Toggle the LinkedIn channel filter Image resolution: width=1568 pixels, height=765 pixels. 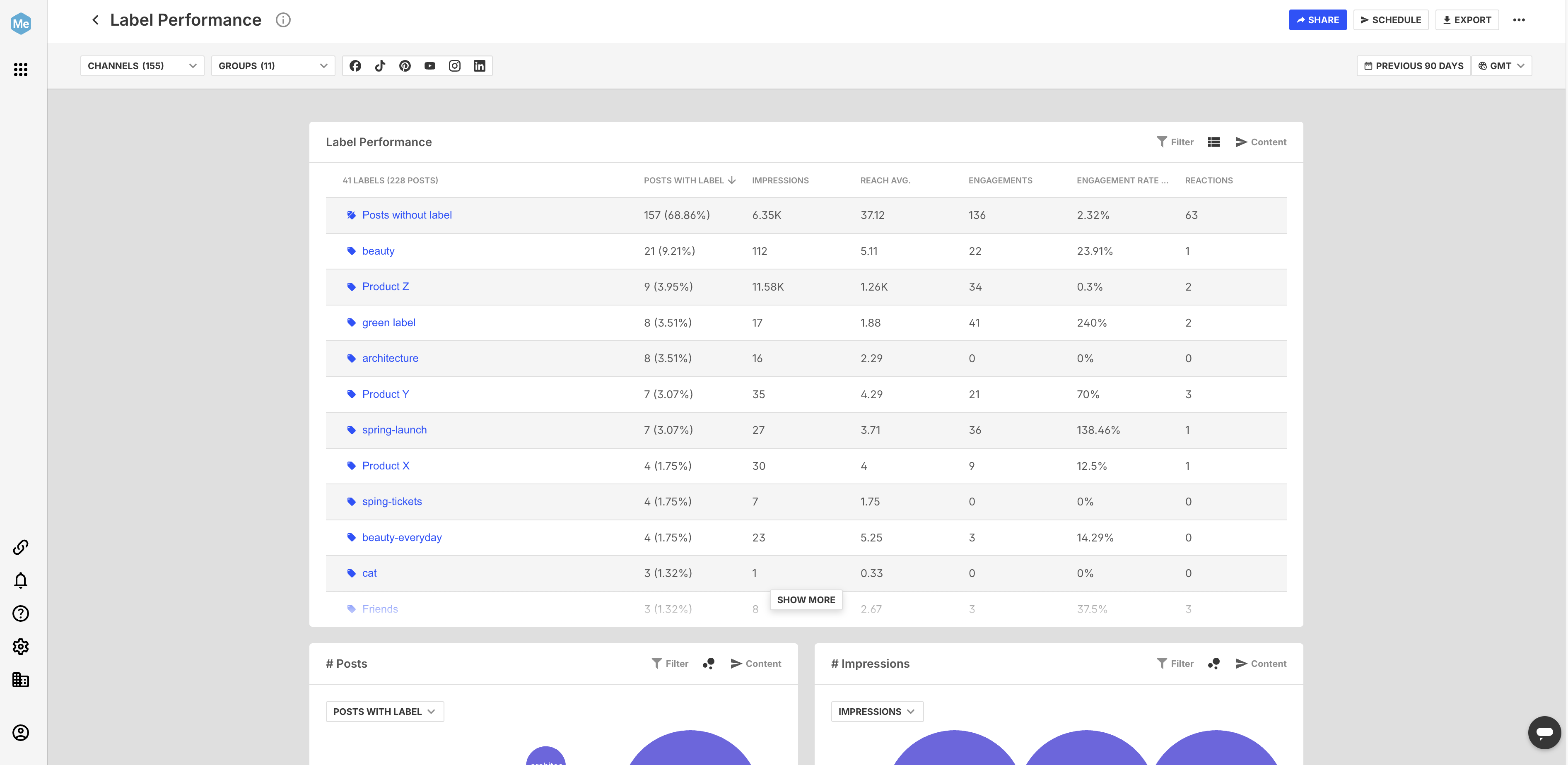[x=480, y=66]
